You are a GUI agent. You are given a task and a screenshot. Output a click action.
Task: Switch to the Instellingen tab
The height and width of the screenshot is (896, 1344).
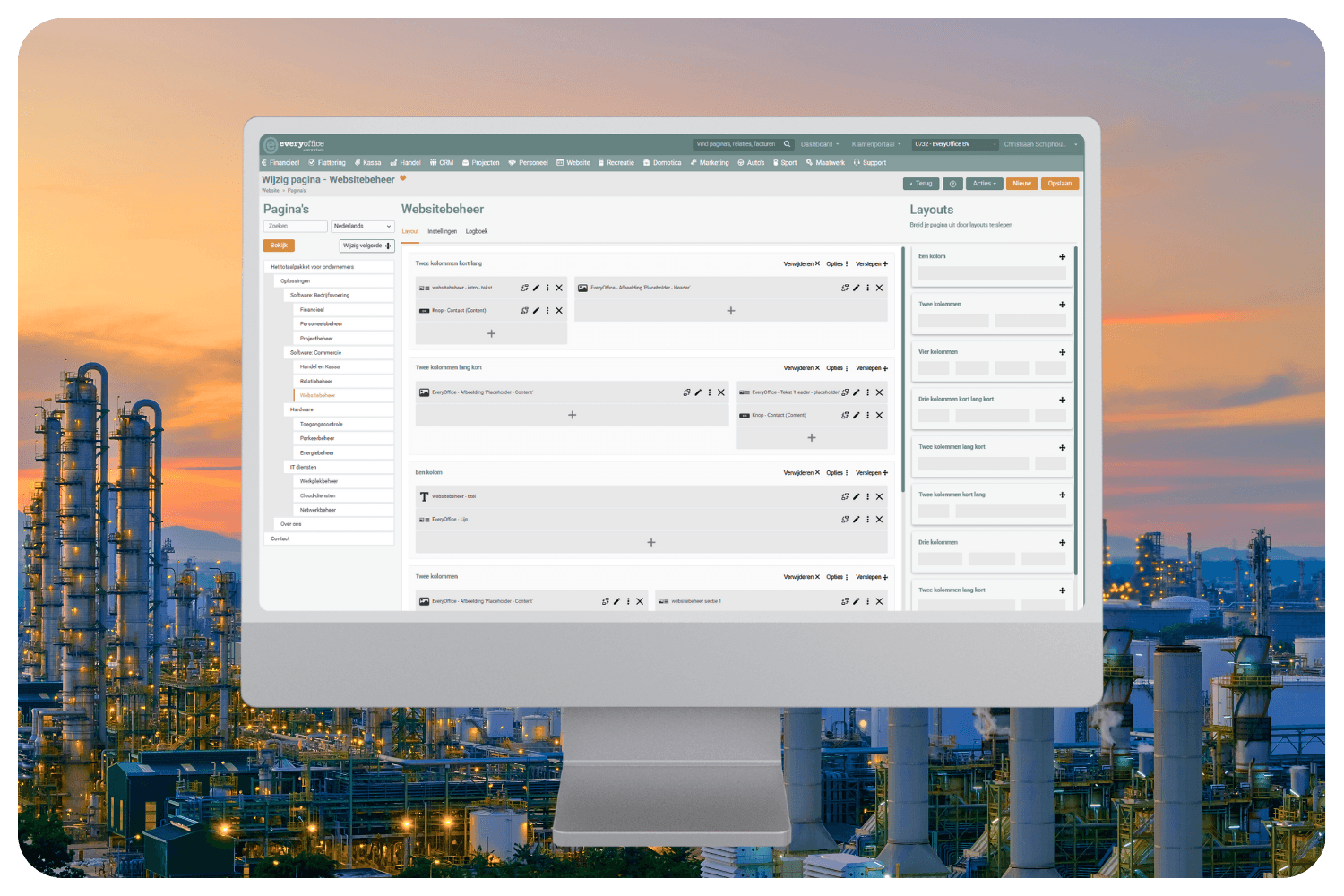point(442,231)
